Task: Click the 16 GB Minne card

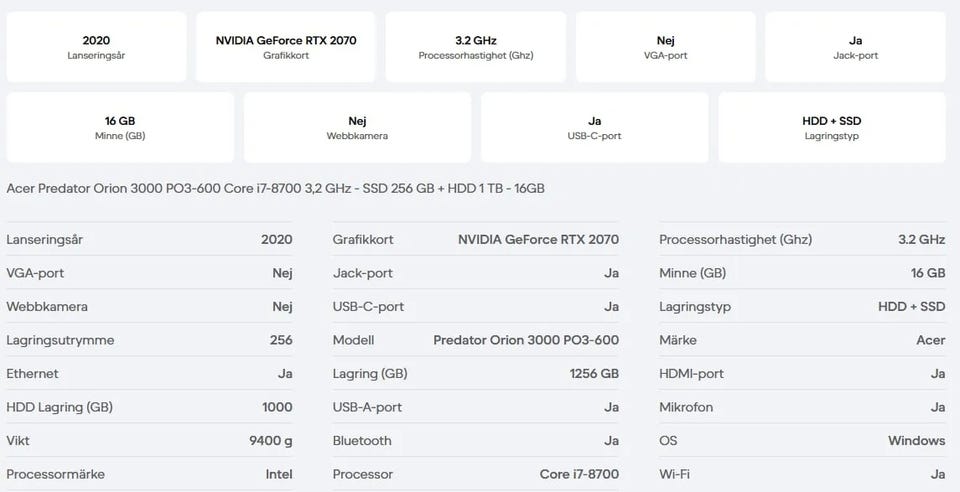Action: pos(120,127)
